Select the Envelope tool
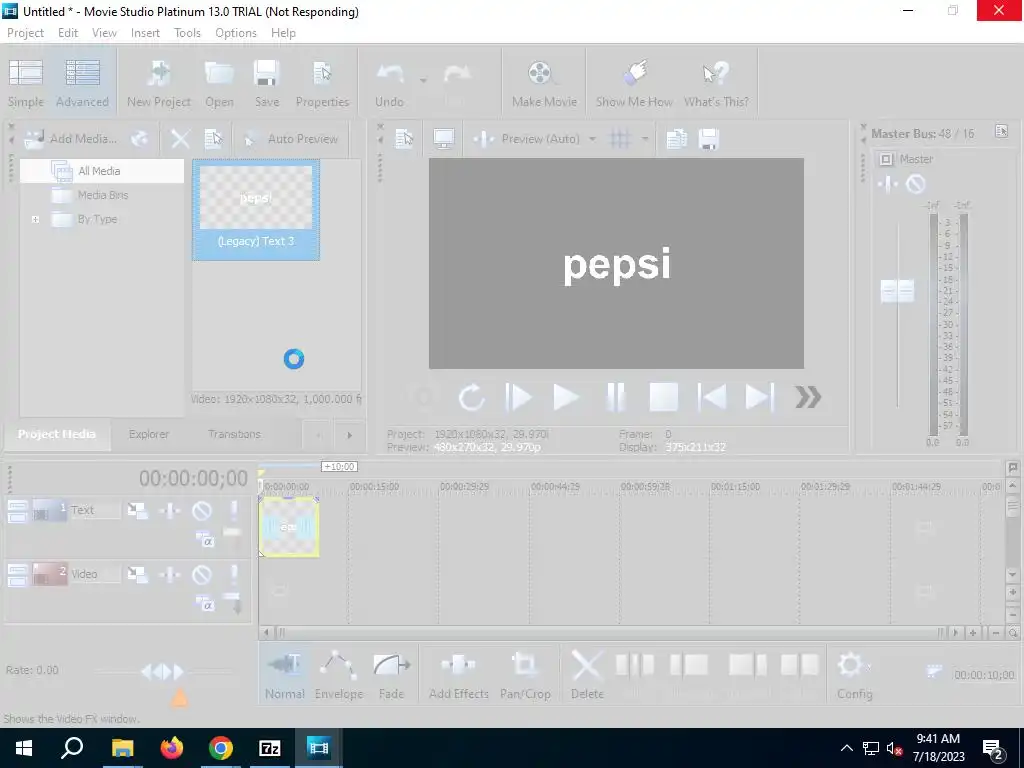 339,675
